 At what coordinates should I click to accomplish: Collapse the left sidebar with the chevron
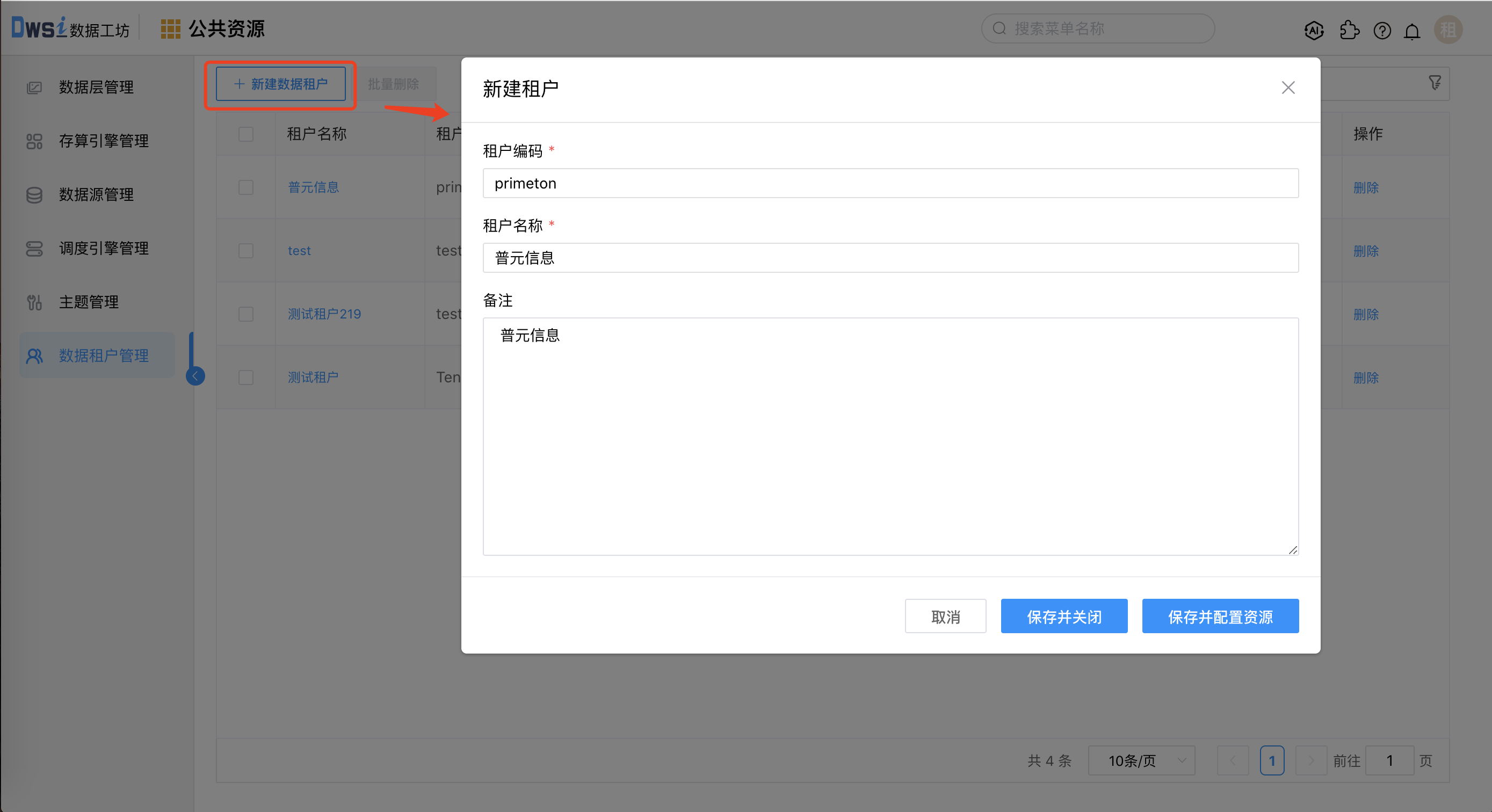coord(195,375)
